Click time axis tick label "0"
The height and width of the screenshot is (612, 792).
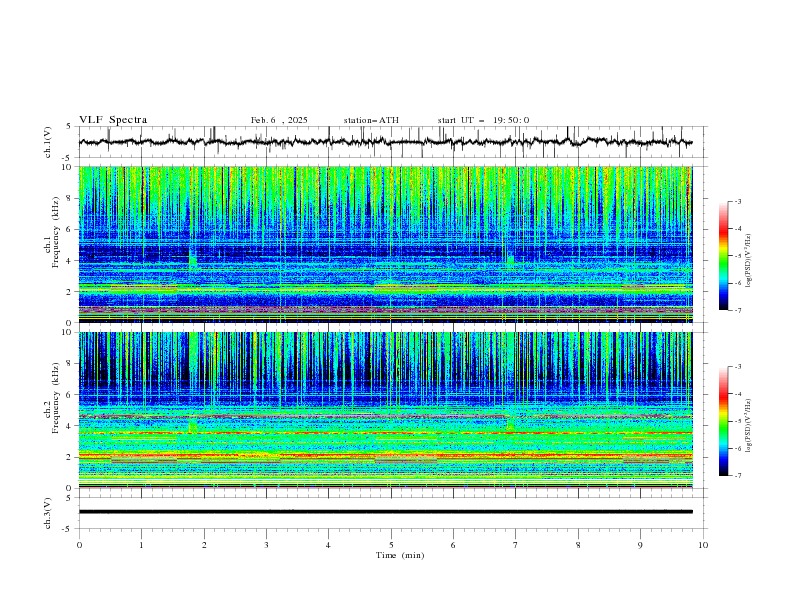pos(79,545)
